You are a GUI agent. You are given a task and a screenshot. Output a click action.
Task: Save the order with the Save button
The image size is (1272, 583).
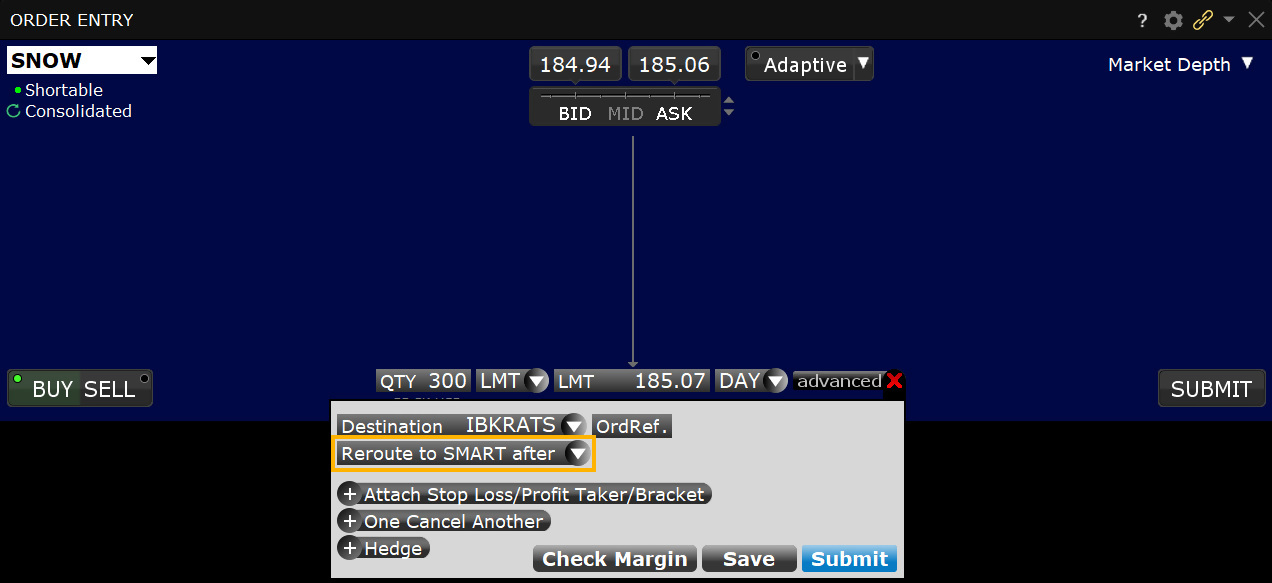click(749, 558)
